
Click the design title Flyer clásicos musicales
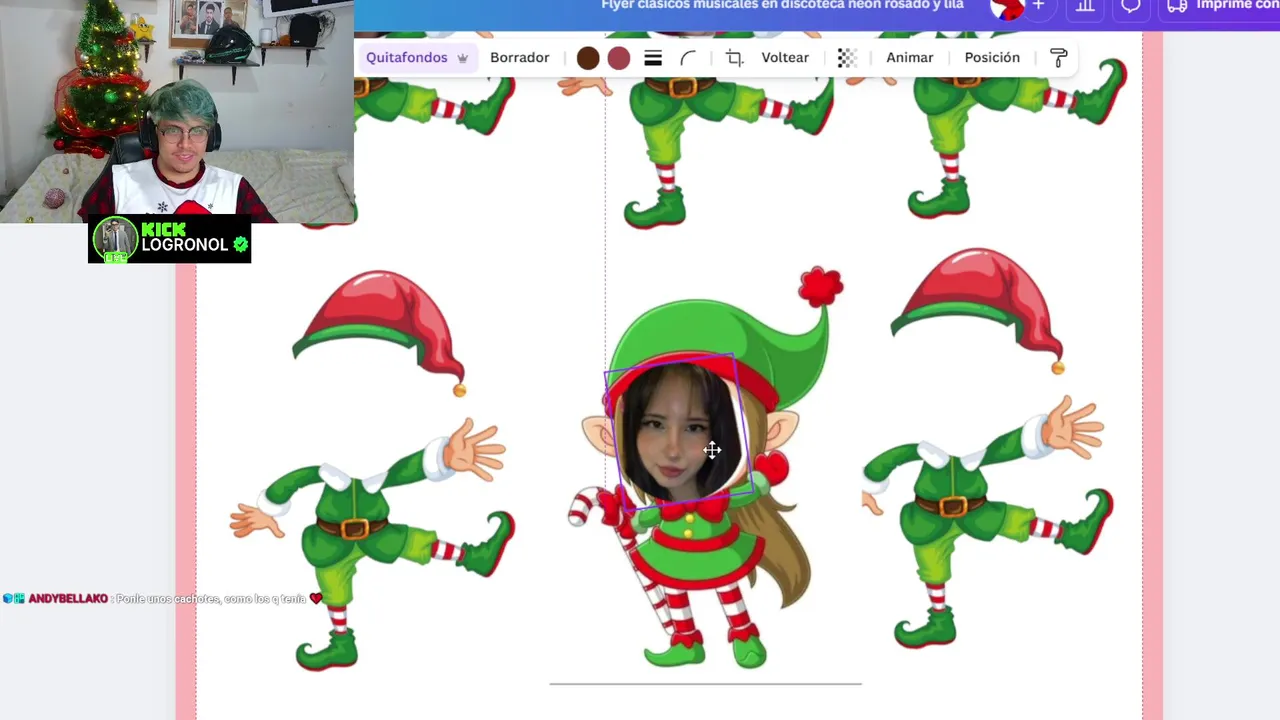(782, 5)
